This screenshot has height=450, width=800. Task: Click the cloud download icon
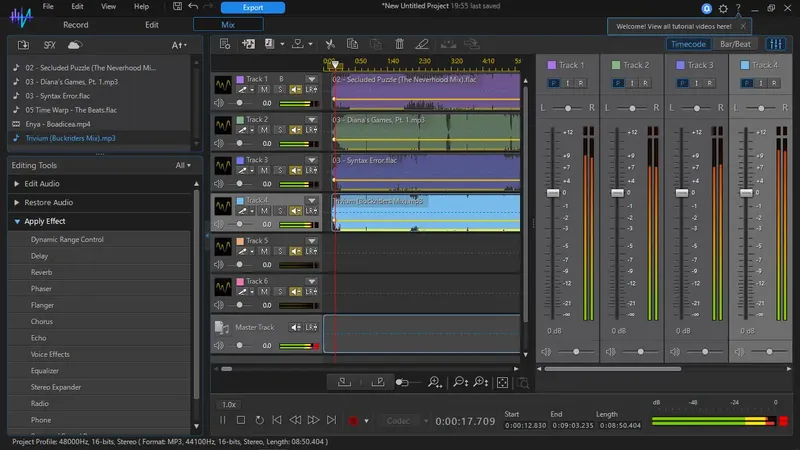coord(74,45)
